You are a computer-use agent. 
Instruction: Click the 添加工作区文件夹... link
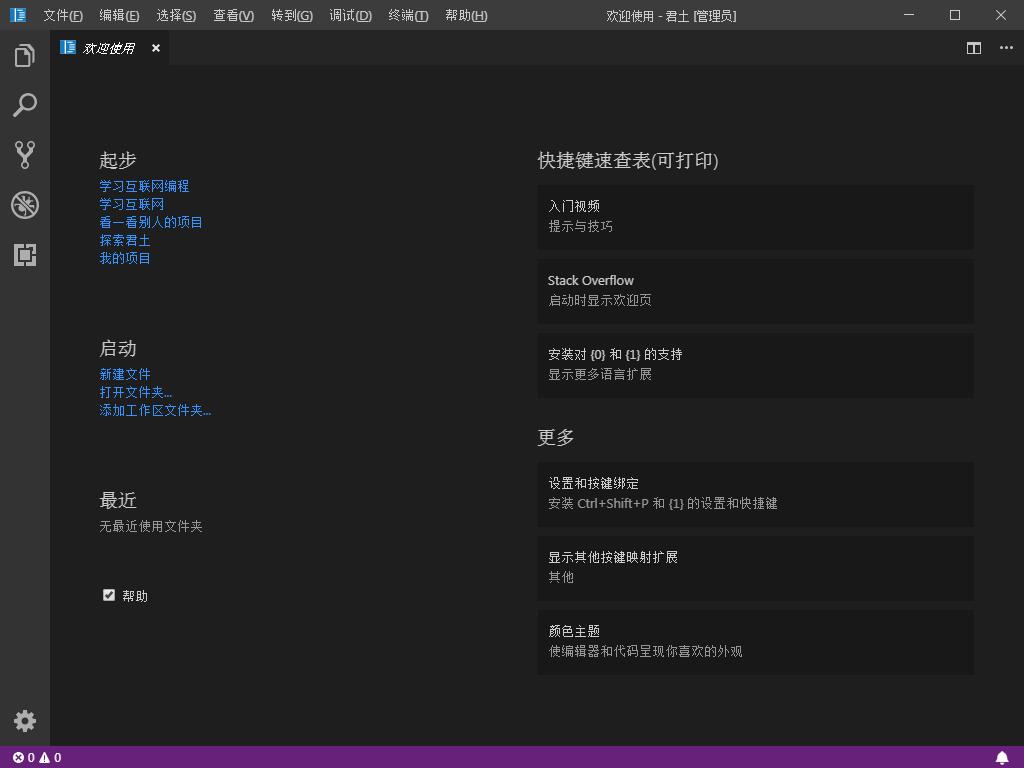coord(155,410)
